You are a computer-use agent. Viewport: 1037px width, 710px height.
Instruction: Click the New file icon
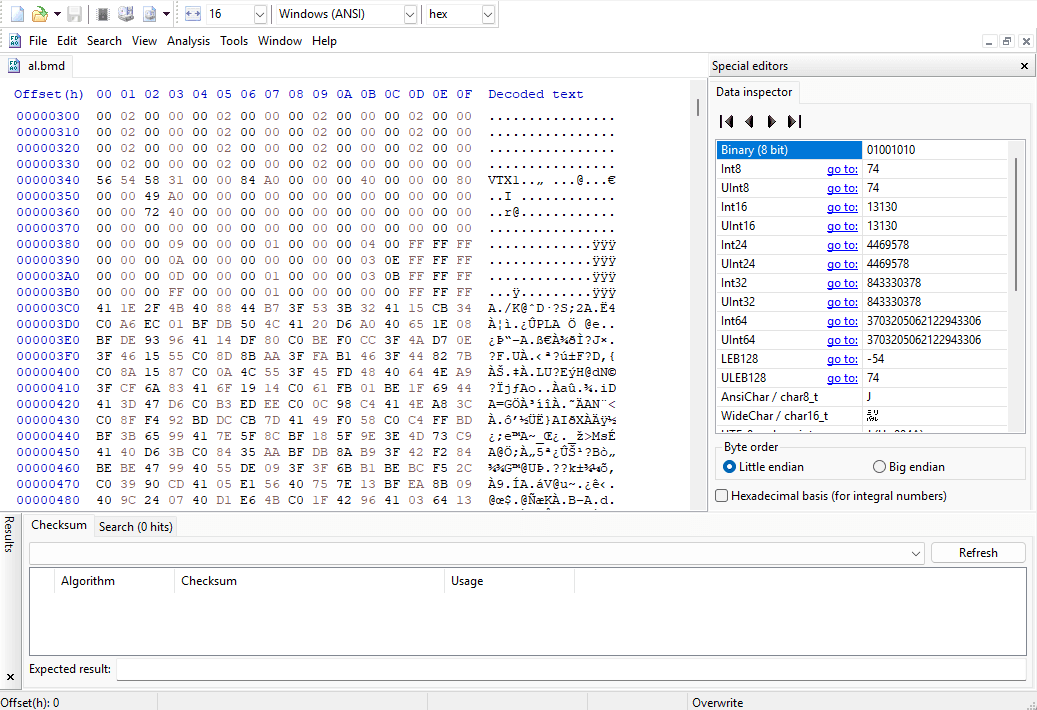(17, 14)
